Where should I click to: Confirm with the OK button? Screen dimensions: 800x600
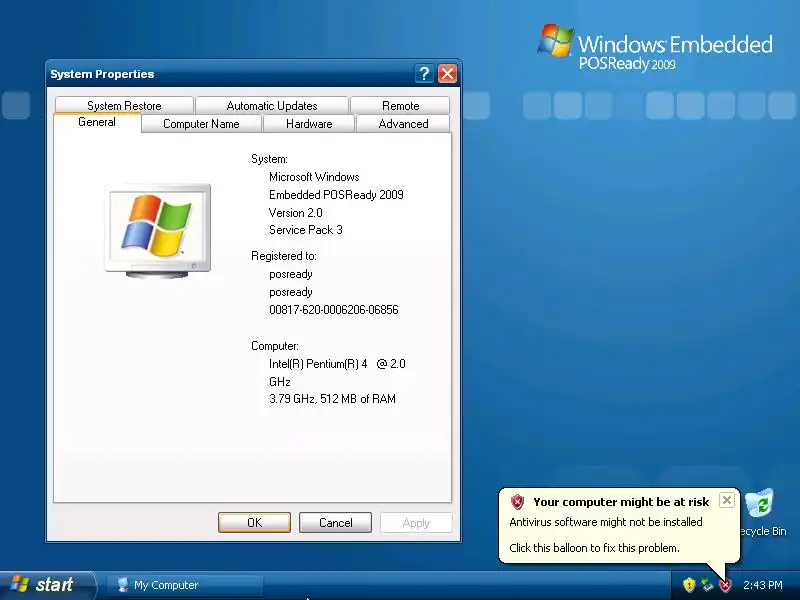coord(254,522)
